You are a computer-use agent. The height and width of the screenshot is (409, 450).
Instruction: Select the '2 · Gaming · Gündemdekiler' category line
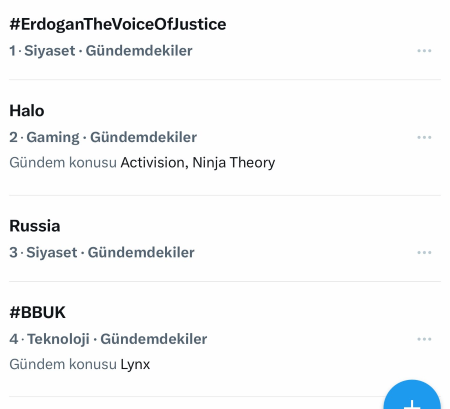point(103,137)
